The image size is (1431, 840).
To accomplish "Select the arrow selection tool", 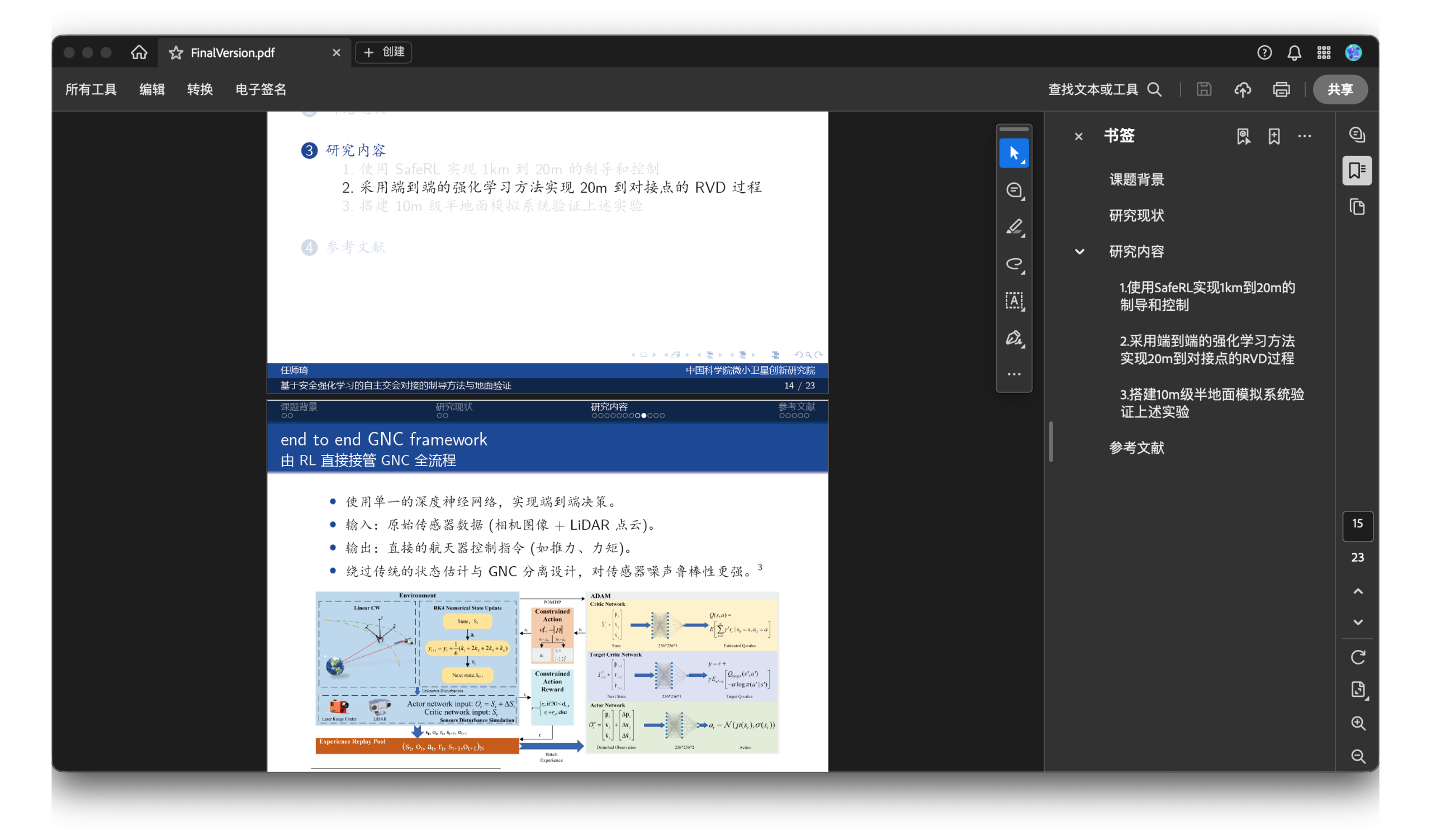I will [x=1013, y=153].
